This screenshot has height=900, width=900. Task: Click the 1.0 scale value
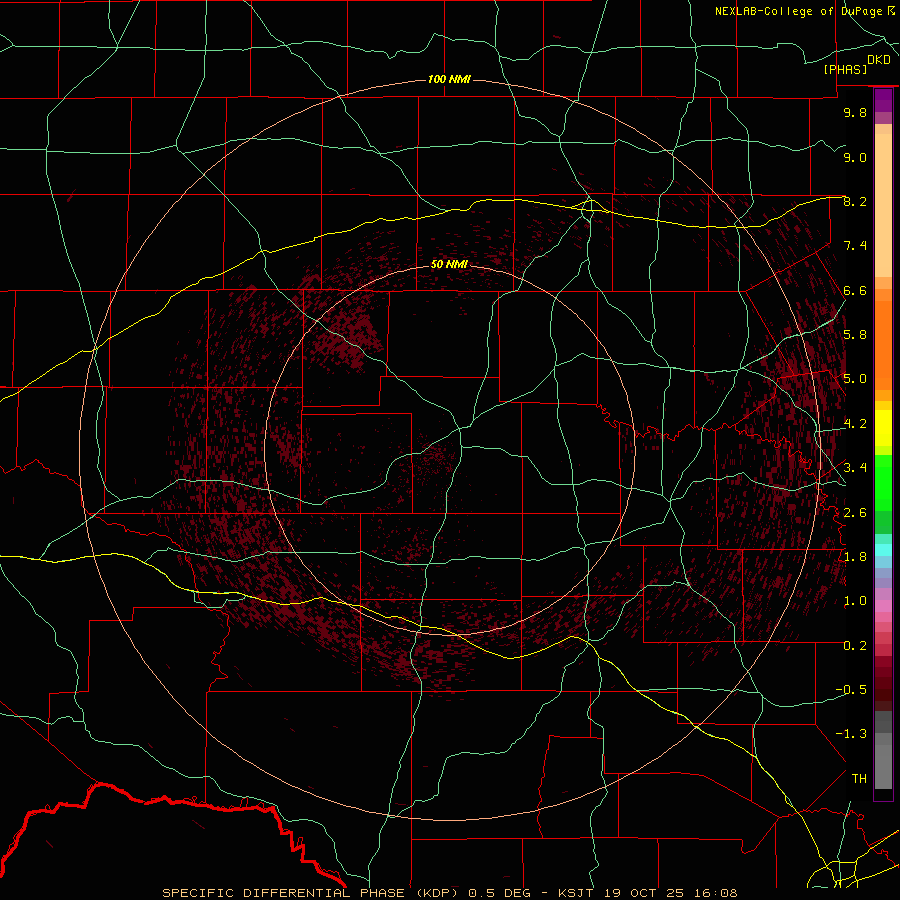855,601
